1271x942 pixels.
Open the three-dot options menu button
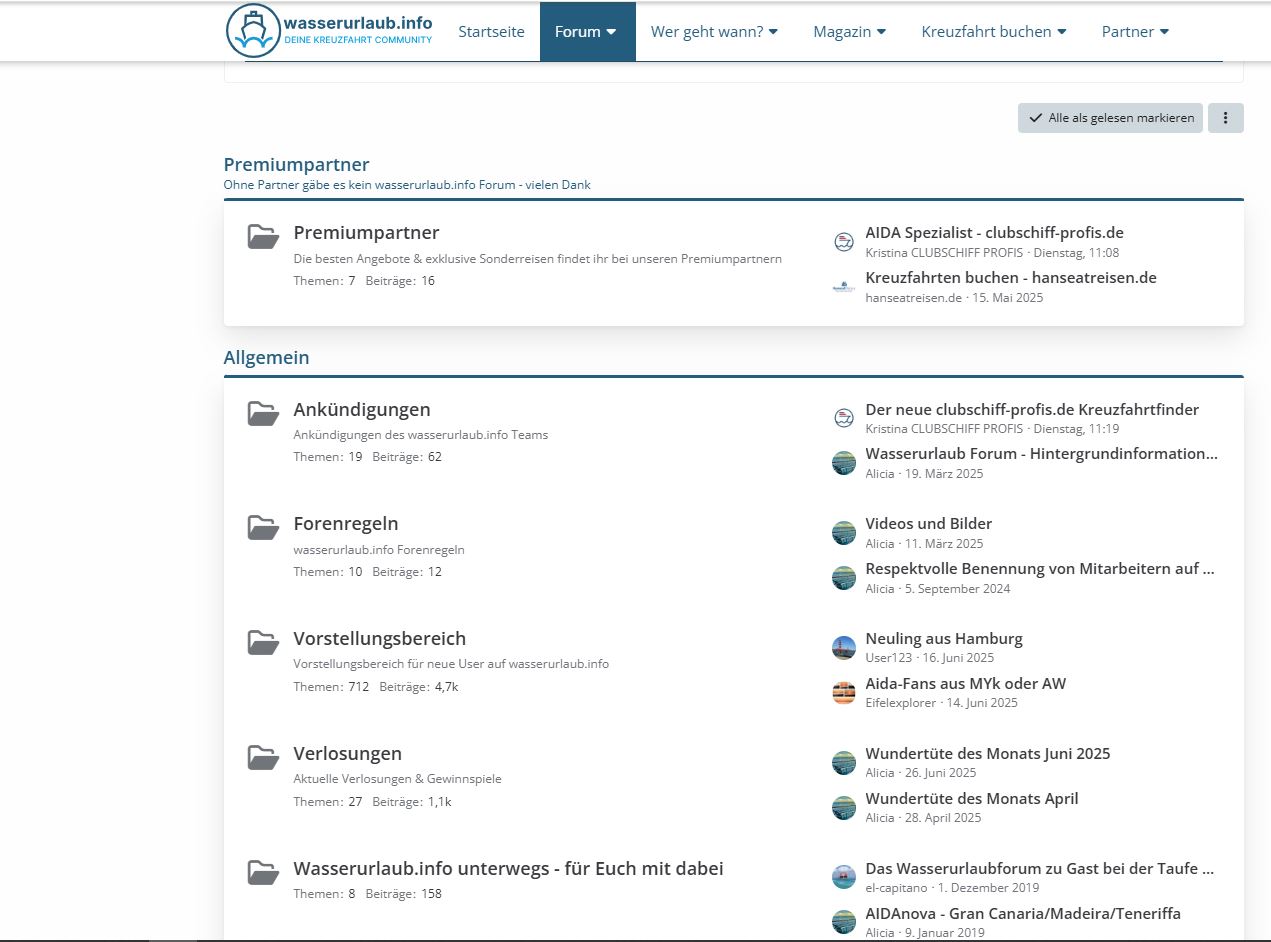pyautogui.click(x=1226, y=118)
